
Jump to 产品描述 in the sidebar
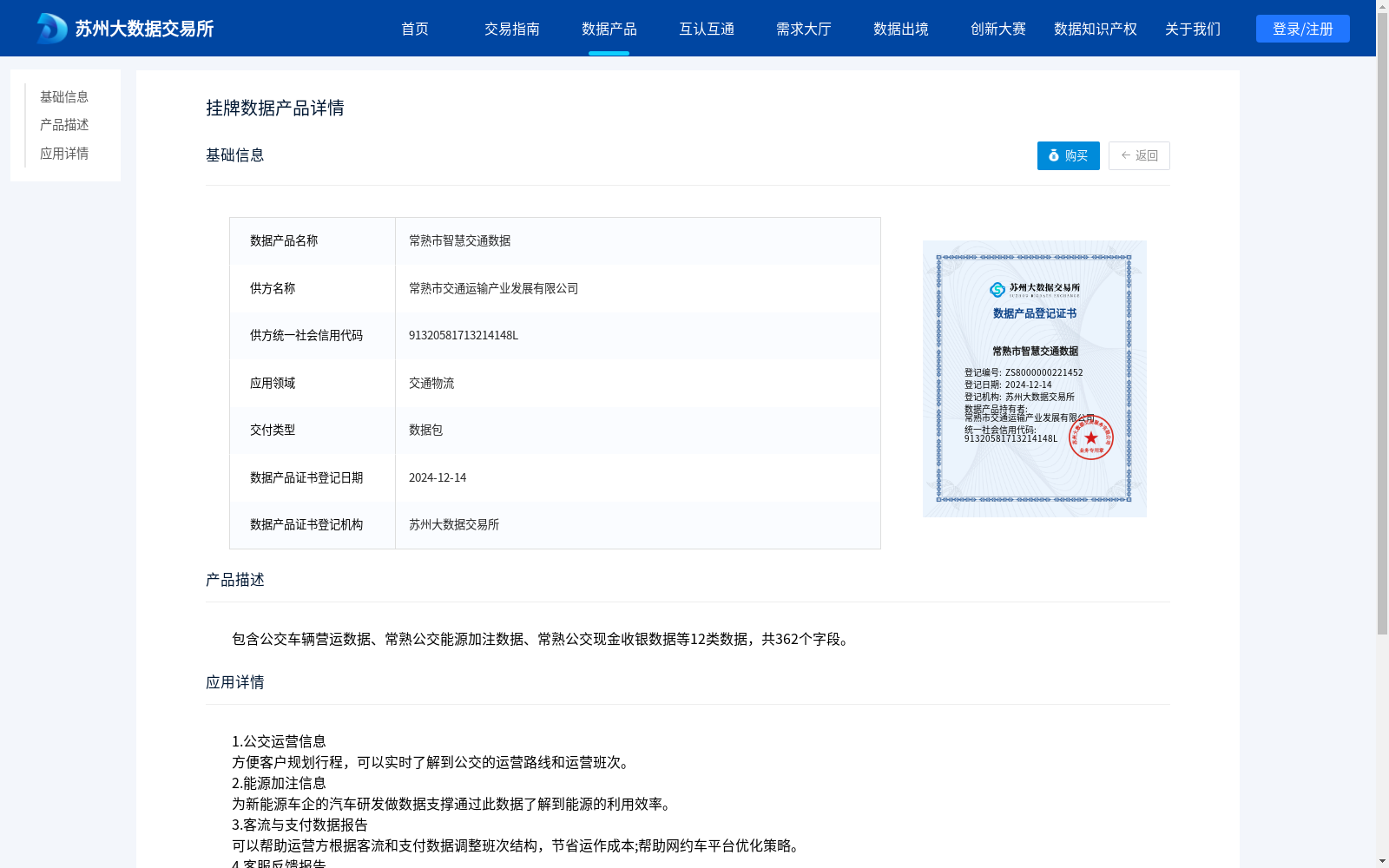tap(64, 125)
